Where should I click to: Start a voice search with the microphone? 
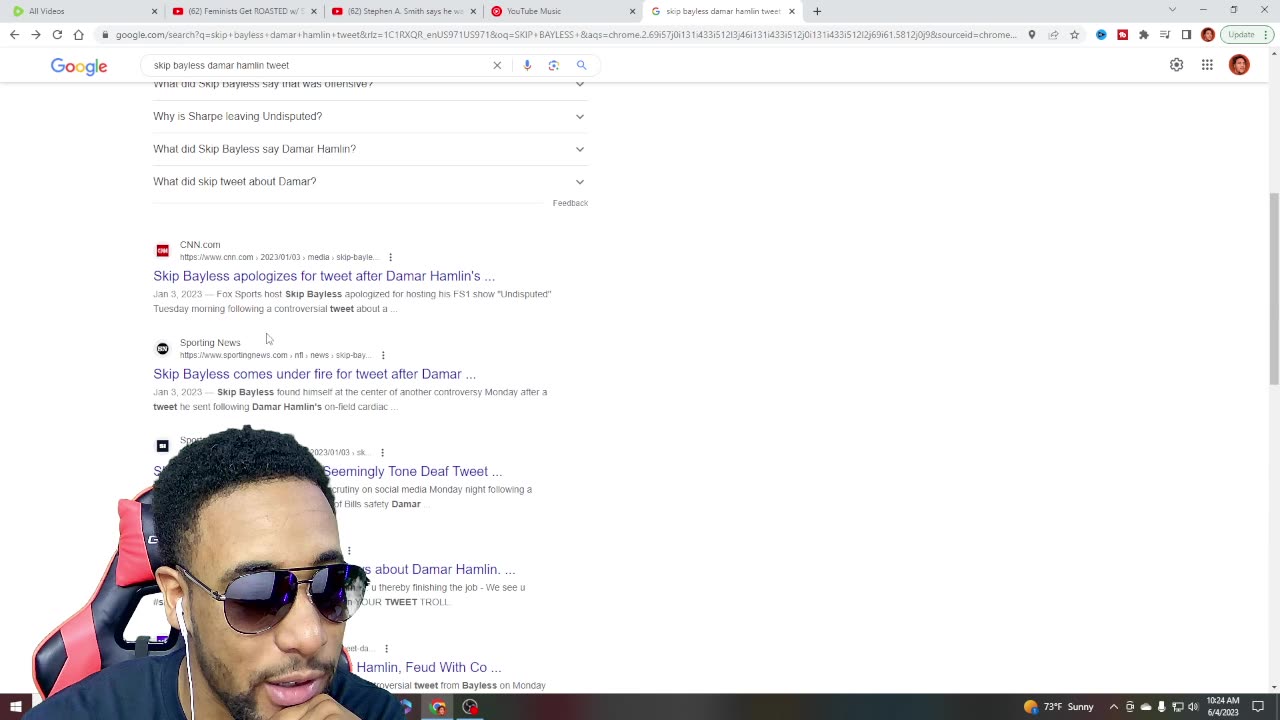click(x=527, y=65)
